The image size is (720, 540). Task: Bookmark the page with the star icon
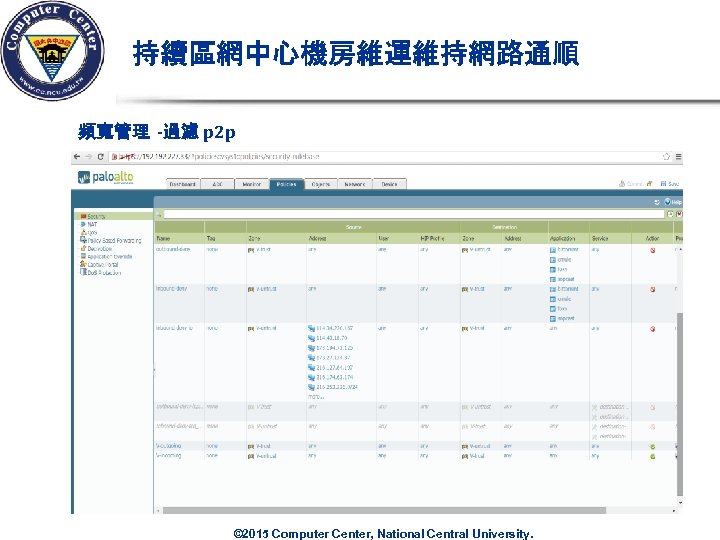click(666, 157)
